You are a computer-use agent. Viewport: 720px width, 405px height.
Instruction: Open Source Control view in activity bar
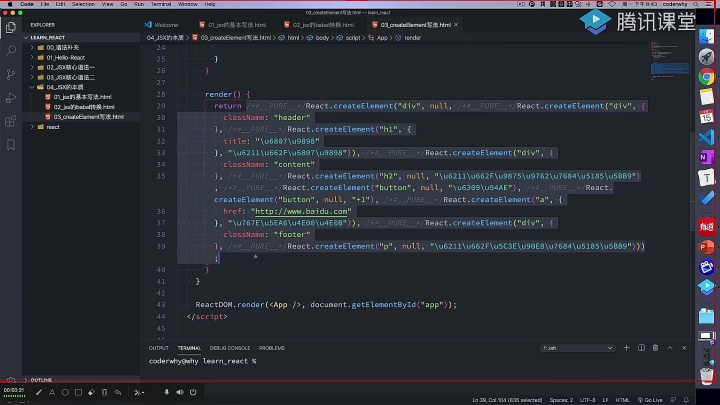11,74
